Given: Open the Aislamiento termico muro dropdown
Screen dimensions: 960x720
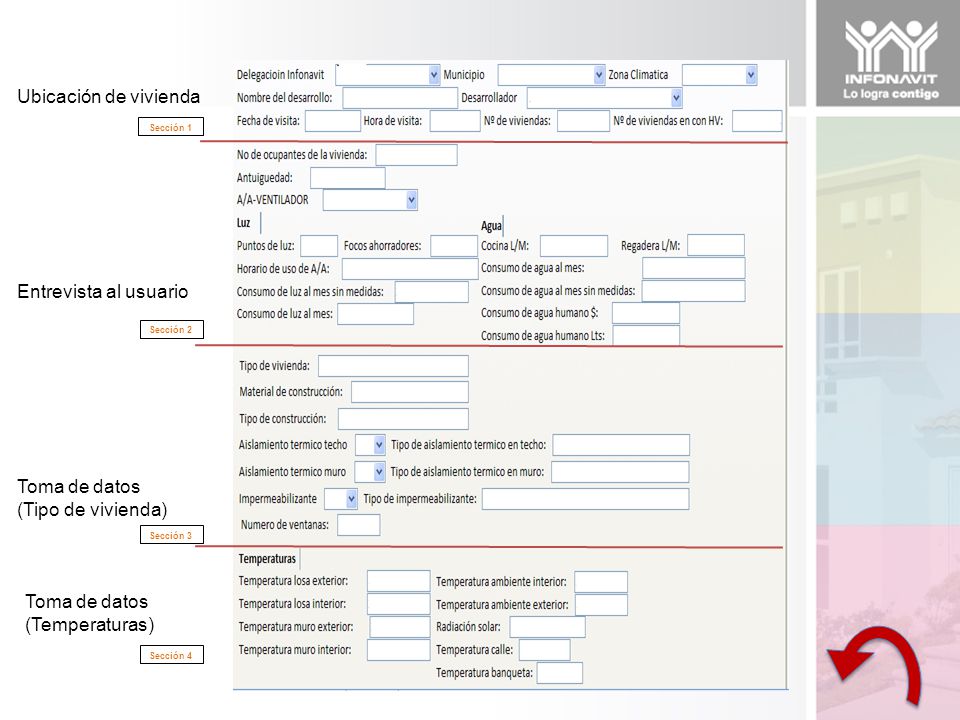Looking at the screenshot, I should [370, 472].
